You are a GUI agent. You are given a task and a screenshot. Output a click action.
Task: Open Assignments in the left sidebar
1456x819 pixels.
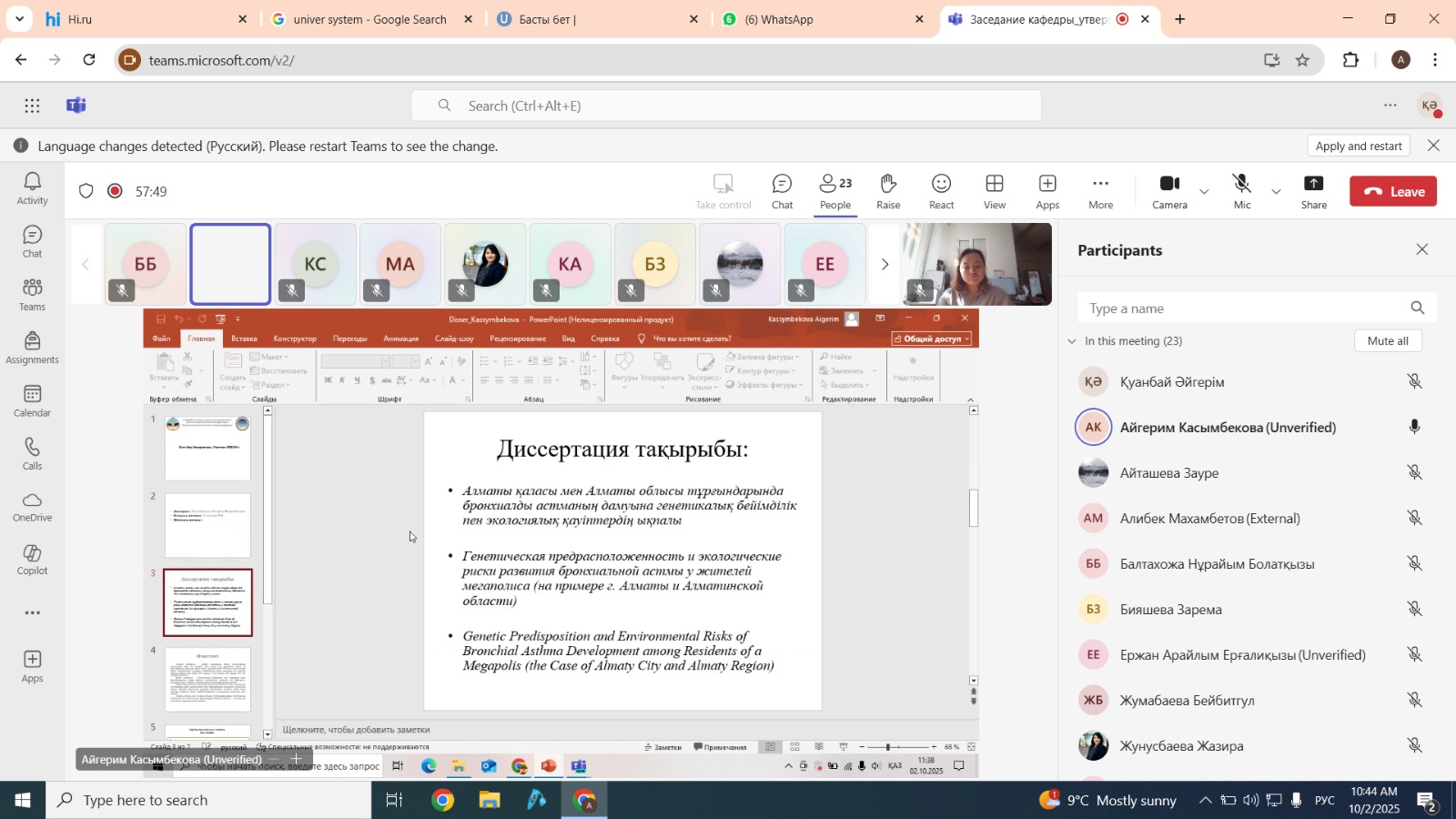[x=33, y=348]
